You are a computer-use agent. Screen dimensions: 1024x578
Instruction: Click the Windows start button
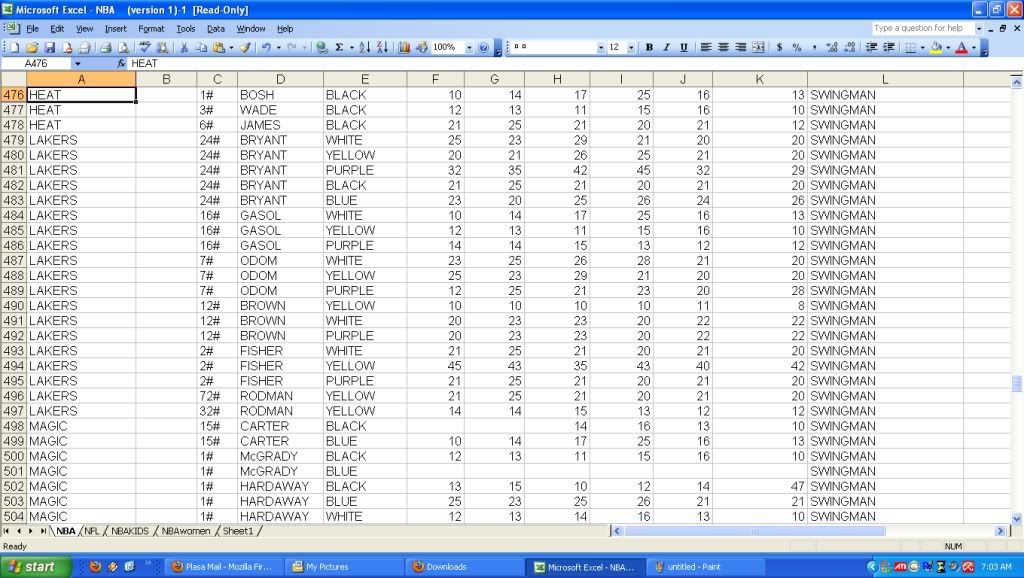[x=35, y=566]
